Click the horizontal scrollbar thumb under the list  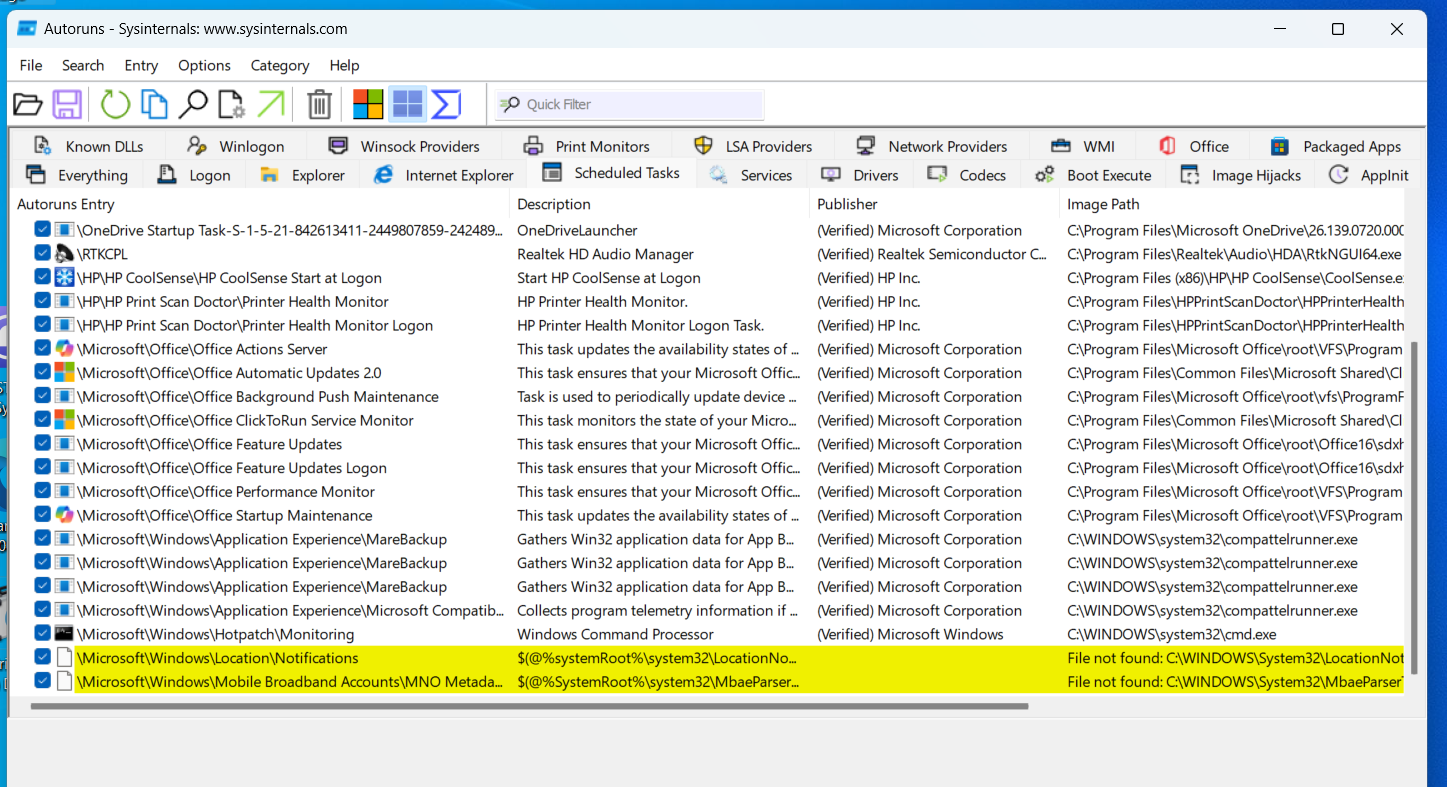[529, 706]
